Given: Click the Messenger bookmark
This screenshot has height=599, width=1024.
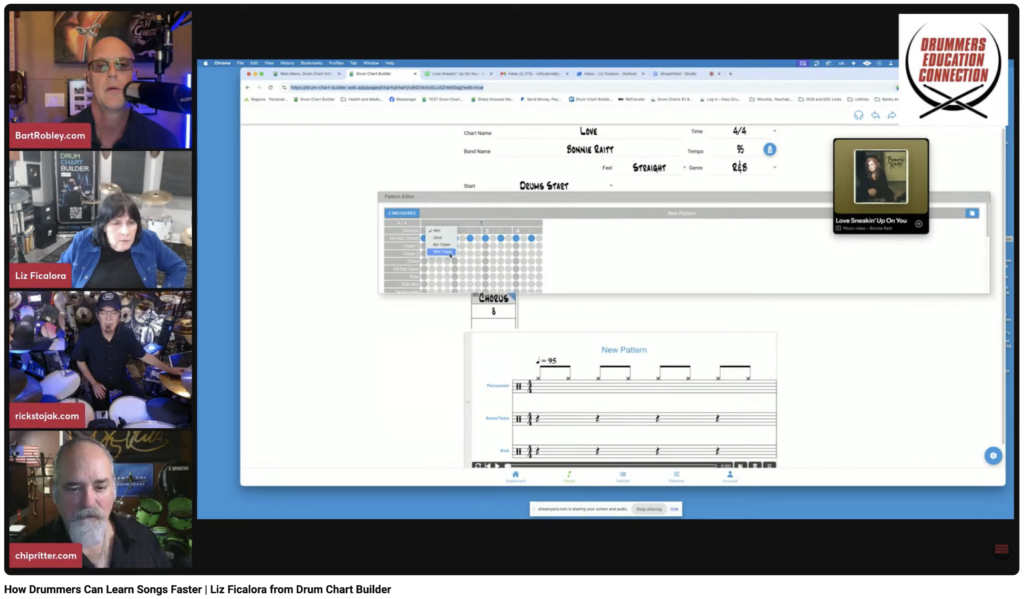Looking at the screenshot, I should tap(403, 99).
